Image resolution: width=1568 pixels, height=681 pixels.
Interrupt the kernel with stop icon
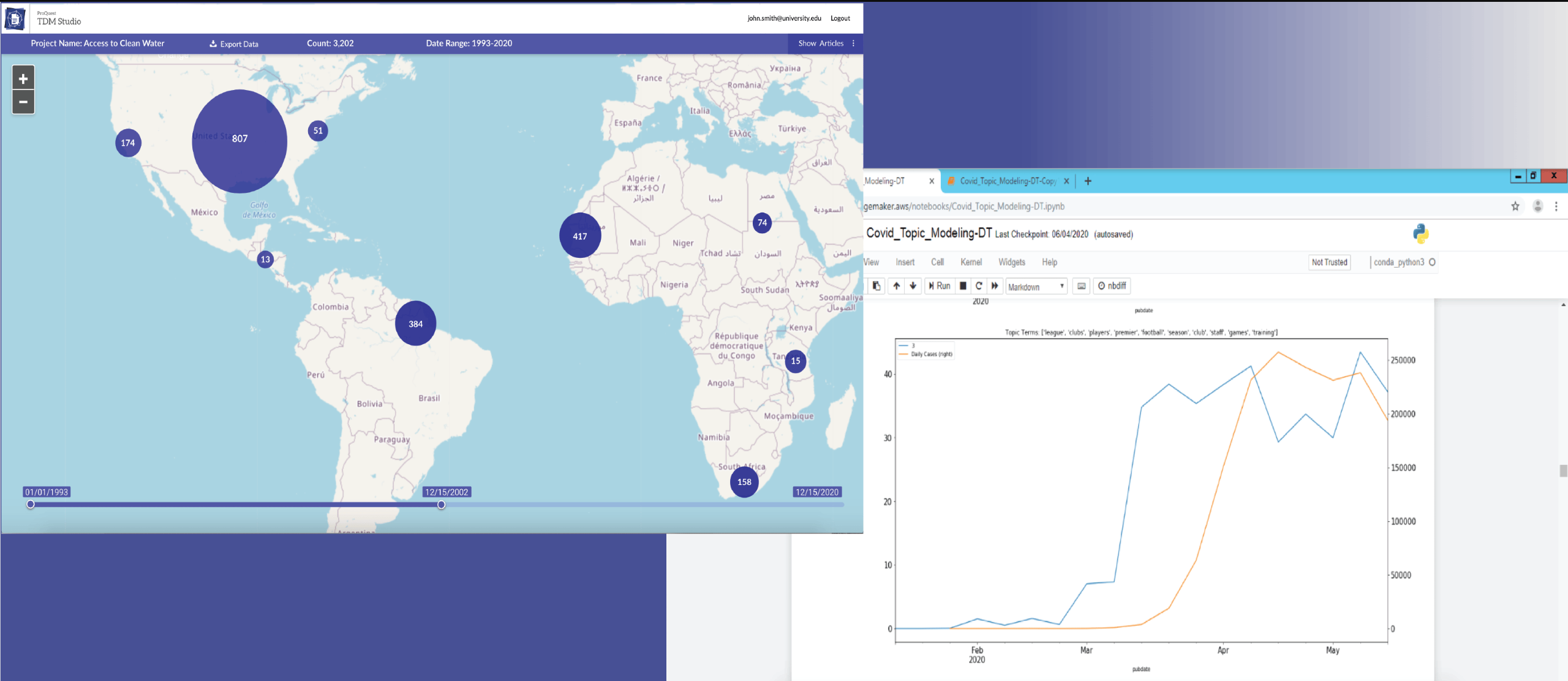click(x=963, y=286)
